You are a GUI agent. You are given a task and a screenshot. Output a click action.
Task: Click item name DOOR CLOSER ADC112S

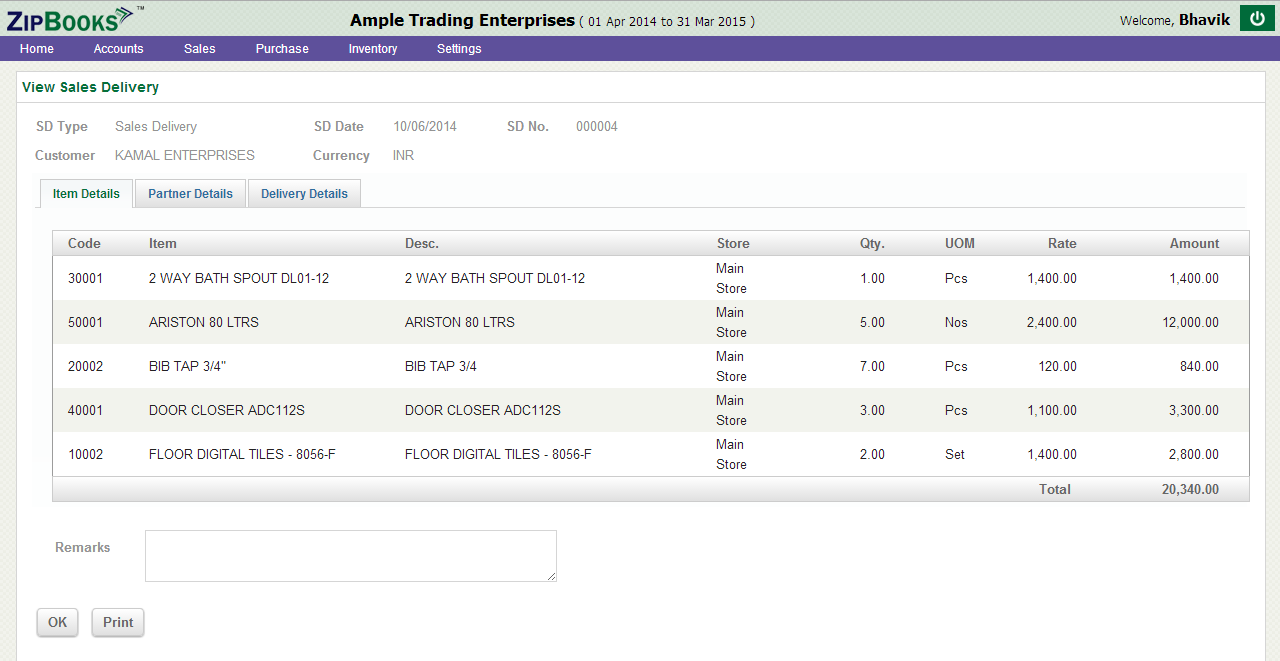point(227,411)
